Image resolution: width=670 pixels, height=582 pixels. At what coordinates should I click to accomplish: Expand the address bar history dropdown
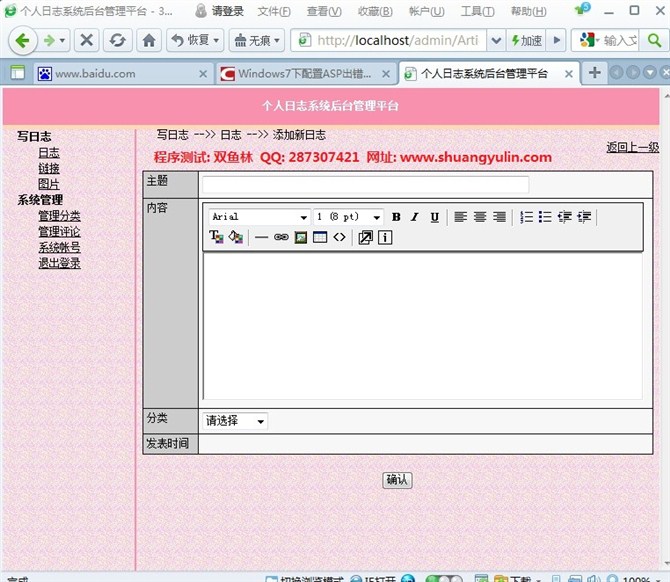point(496,41)
